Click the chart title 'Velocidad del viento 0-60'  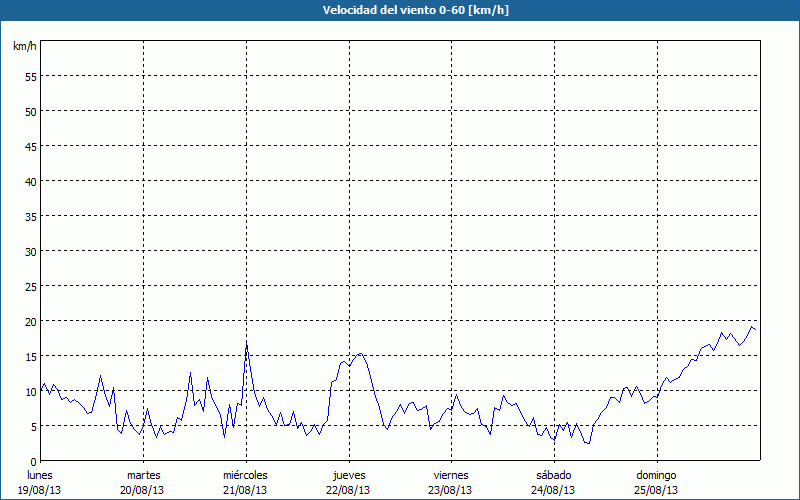tap(400, 10)
